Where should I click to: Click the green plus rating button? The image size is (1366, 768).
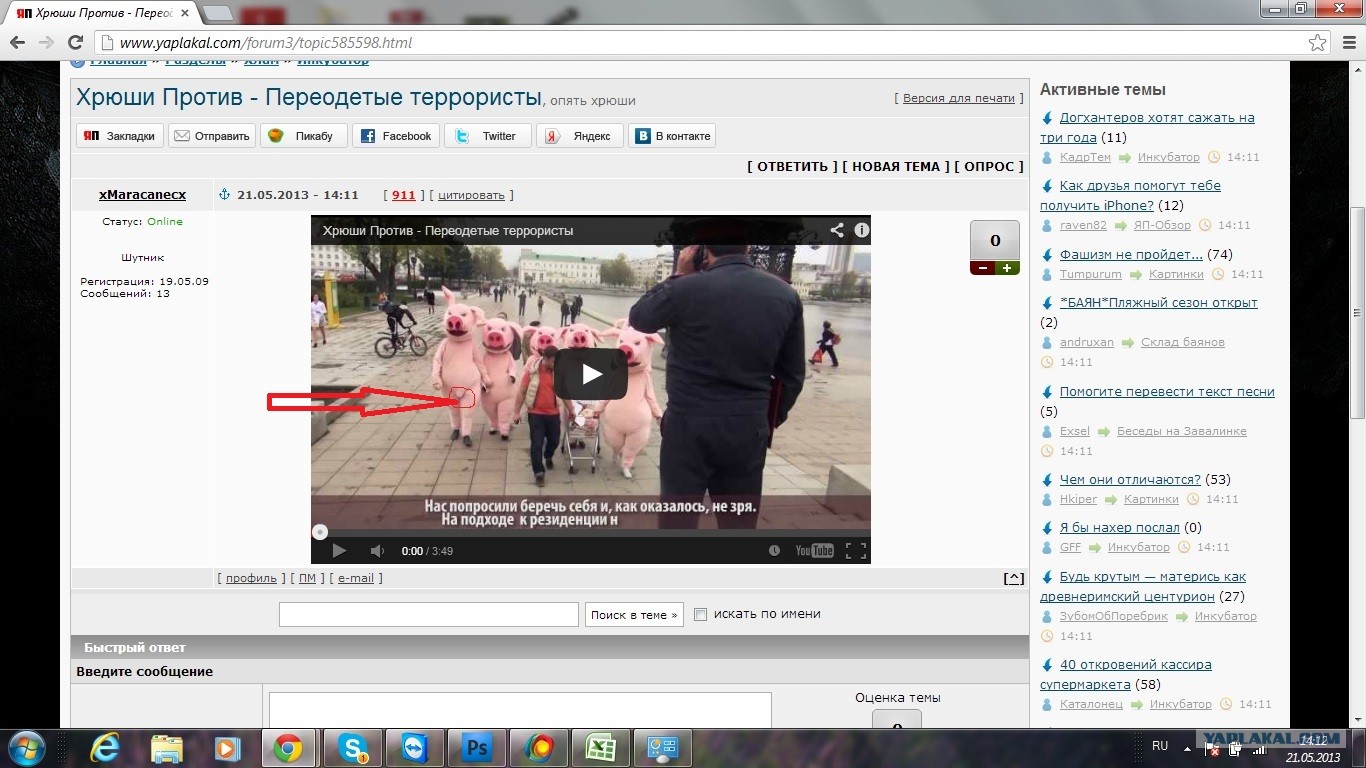point(1007,268)
